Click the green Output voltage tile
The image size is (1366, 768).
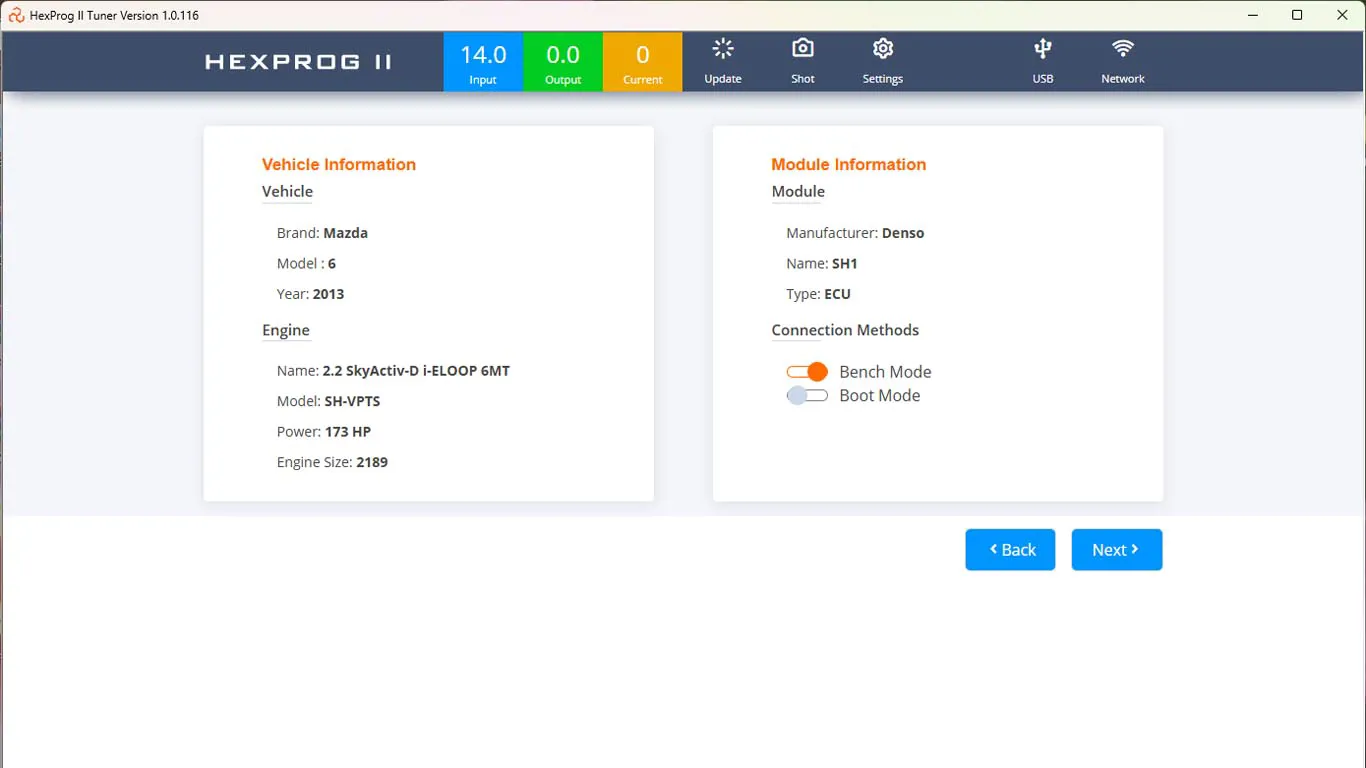[563, 62]
